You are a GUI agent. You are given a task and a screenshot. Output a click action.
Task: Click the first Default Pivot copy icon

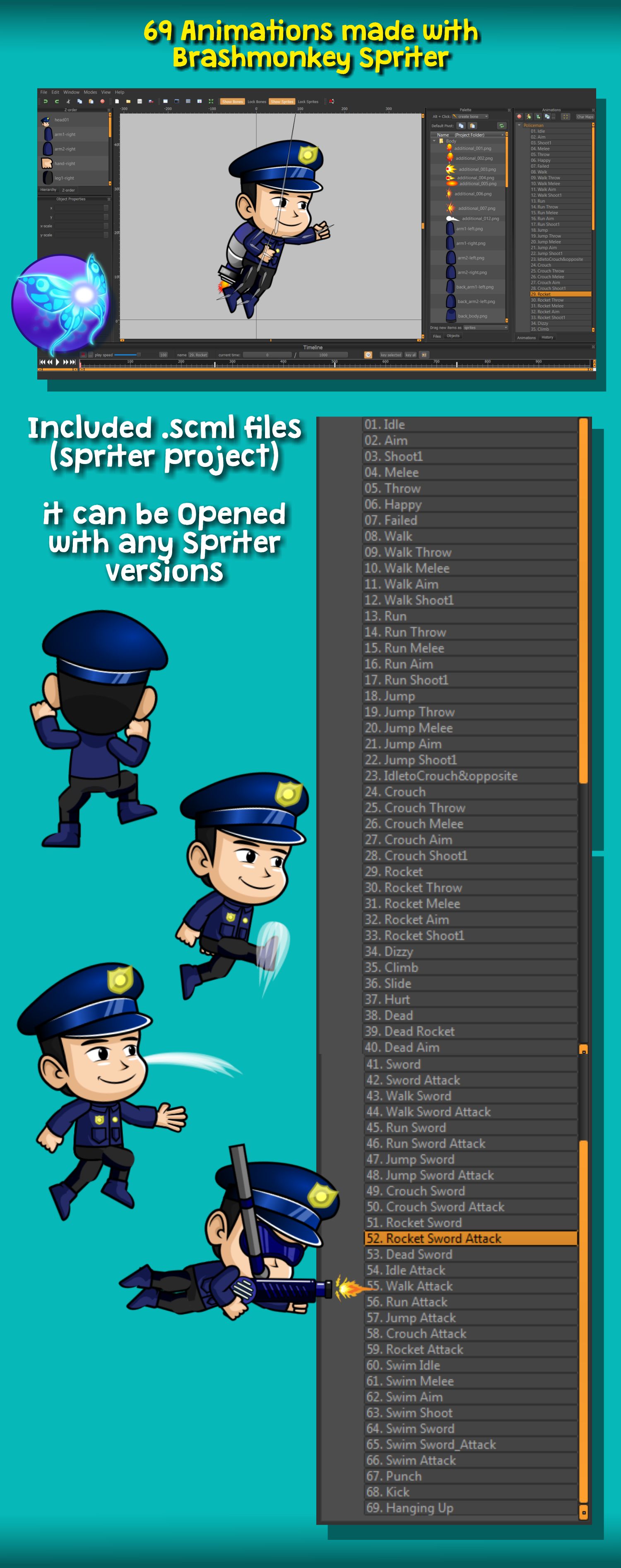(461, 126)
